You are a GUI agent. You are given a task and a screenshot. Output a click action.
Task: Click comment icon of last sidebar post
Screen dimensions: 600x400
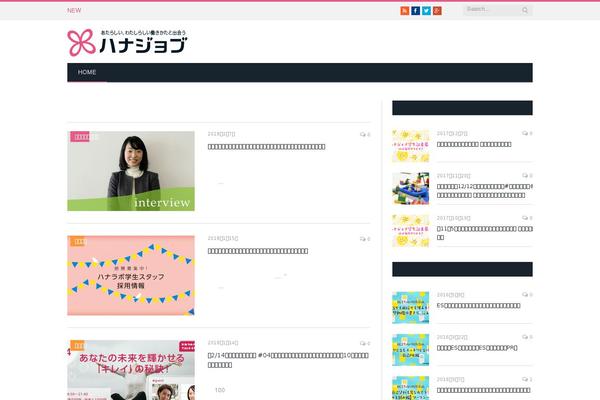point(527,379)
